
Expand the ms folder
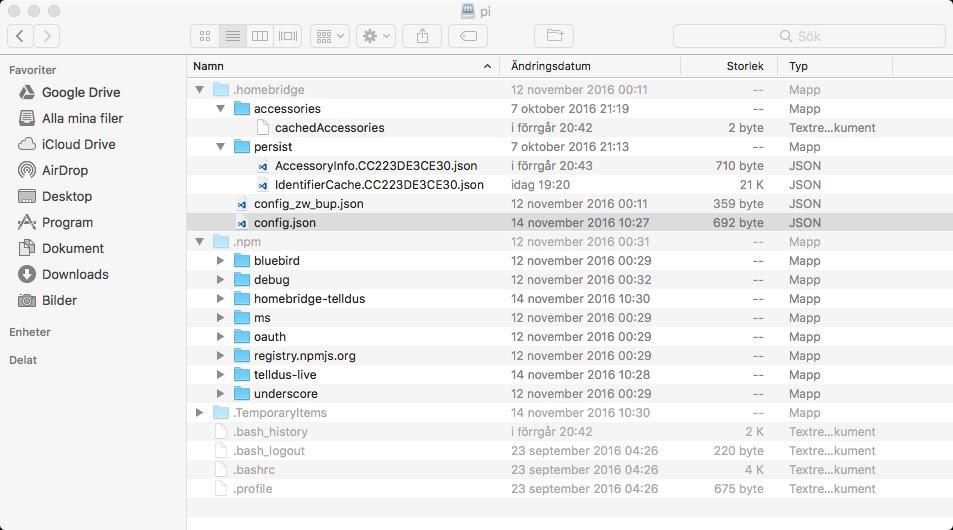220,317
